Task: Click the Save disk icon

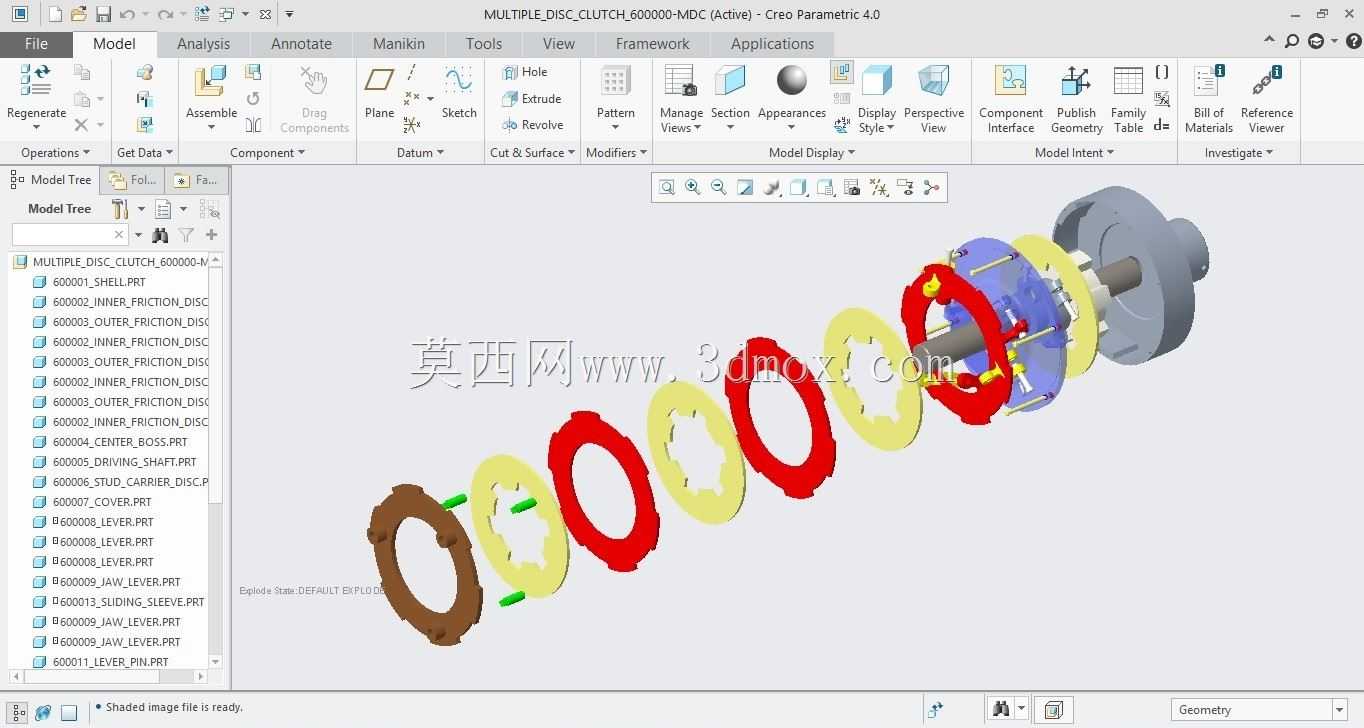Action: [103, 14]
